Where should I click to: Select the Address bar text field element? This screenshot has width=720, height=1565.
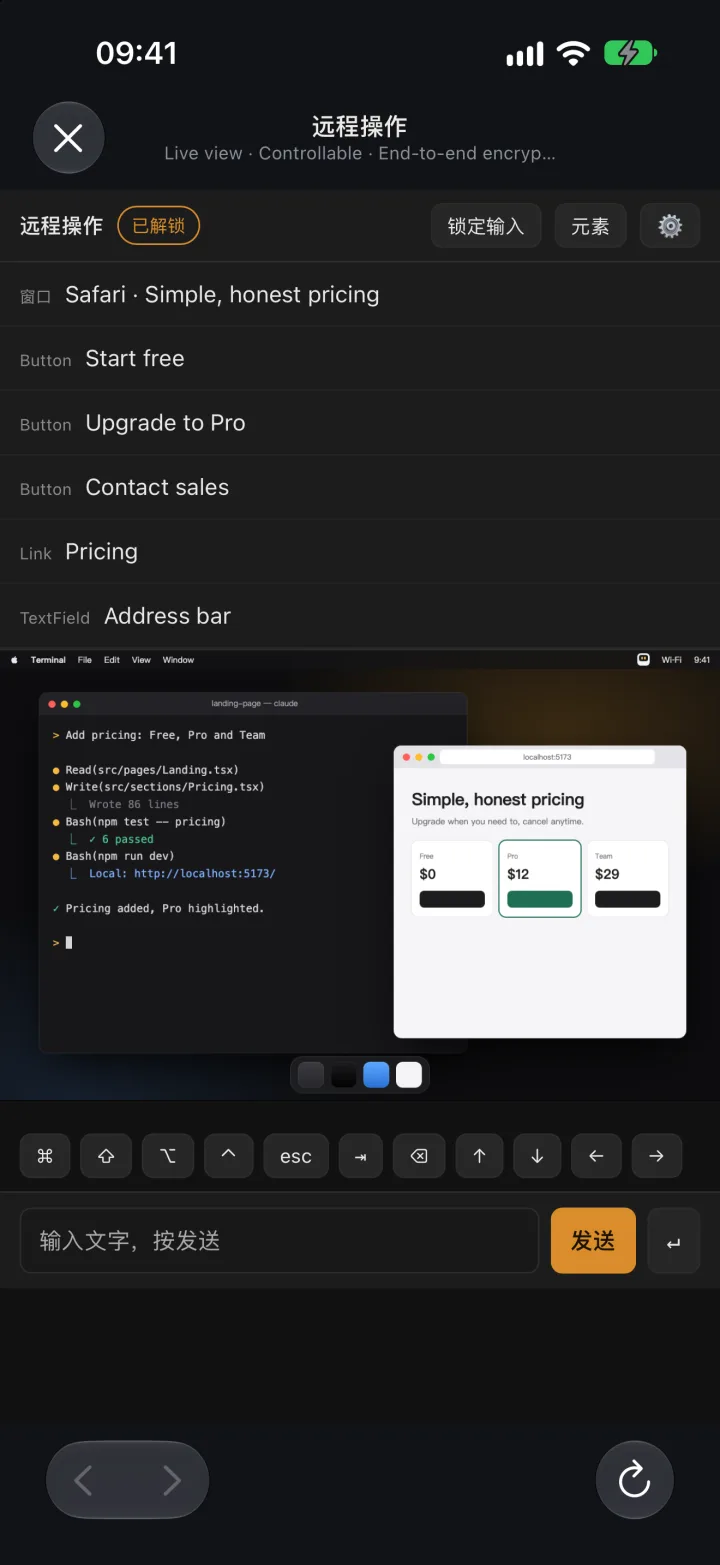pyautogui.click(x=360, y=616)
